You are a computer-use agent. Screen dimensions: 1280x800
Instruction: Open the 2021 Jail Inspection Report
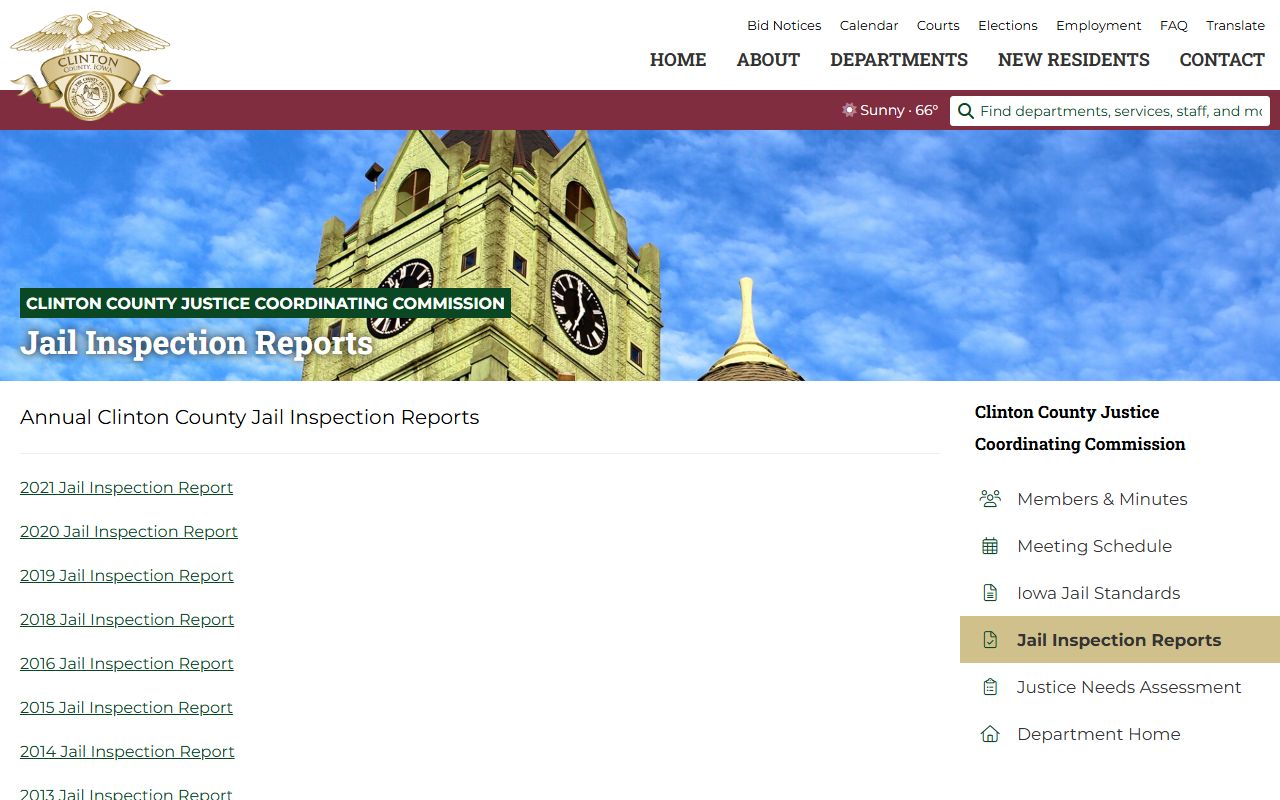pos(126,488)
